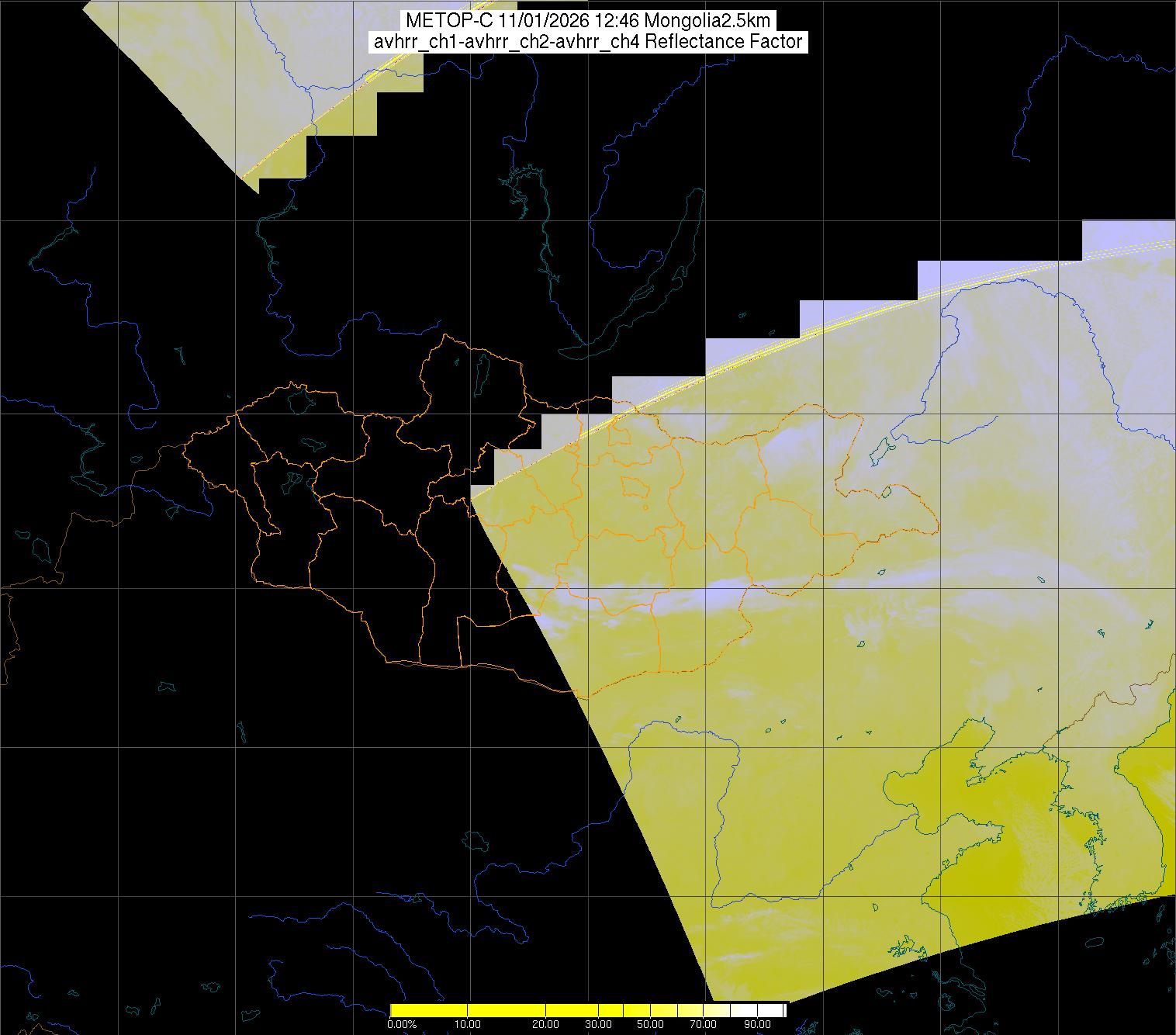Click the avhrr channel Reflectance Factor subtitle
Screen dimensions: 1176x1035
click(x=587, y=42)
